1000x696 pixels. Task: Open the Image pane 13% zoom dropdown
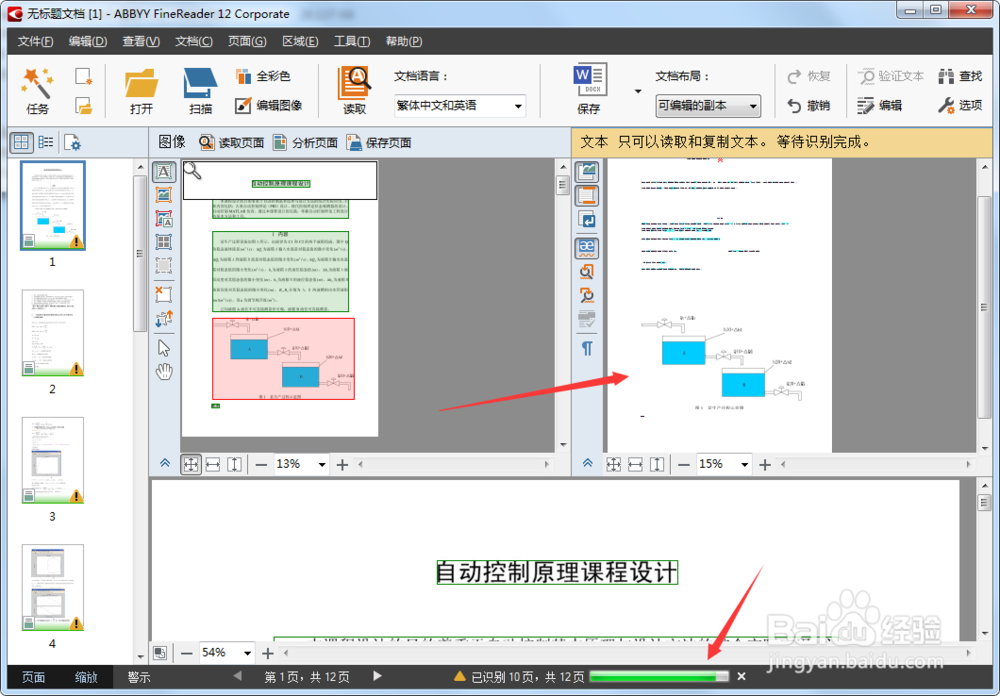click(322, 464)
